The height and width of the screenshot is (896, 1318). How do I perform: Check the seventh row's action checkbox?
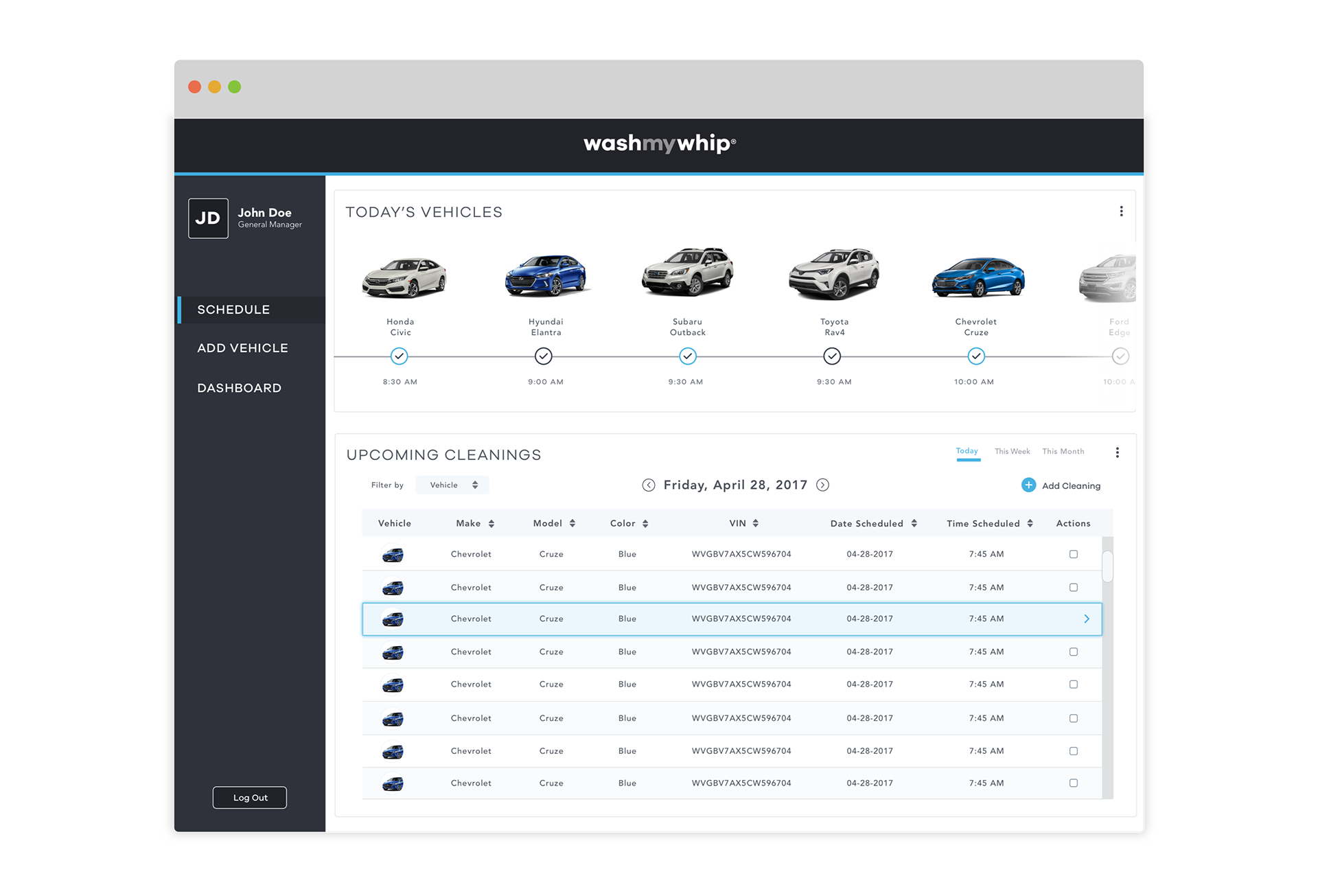click(x=1074, y=751)
